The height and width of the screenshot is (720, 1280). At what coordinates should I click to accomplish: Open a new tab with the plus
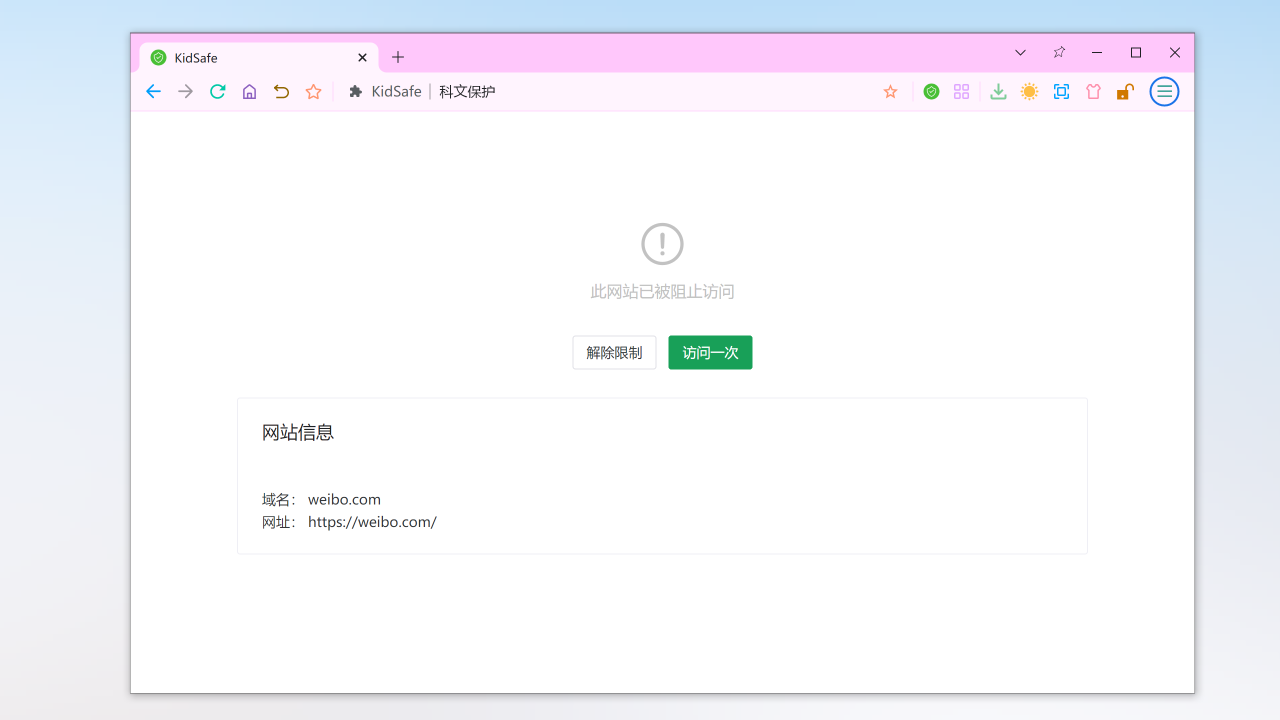coord(398,57)
